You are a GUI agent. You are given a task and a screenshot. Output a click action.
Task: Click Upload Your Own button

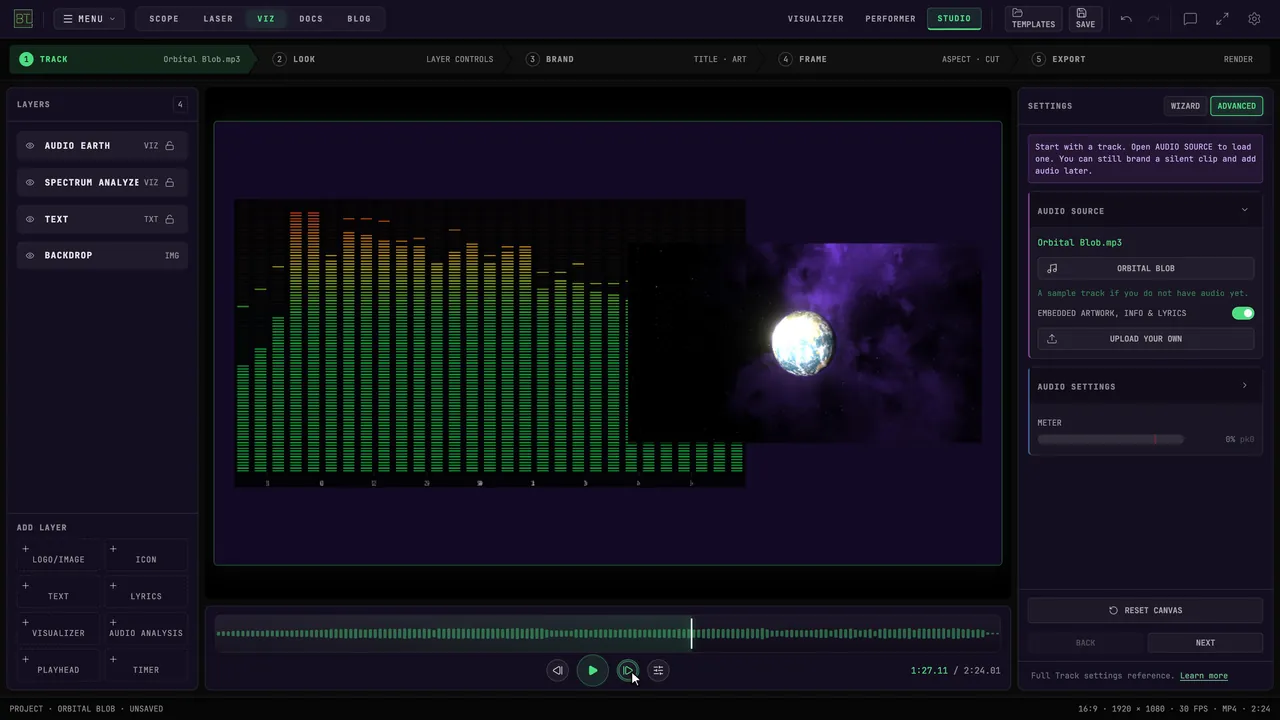tap(1146, 339)
